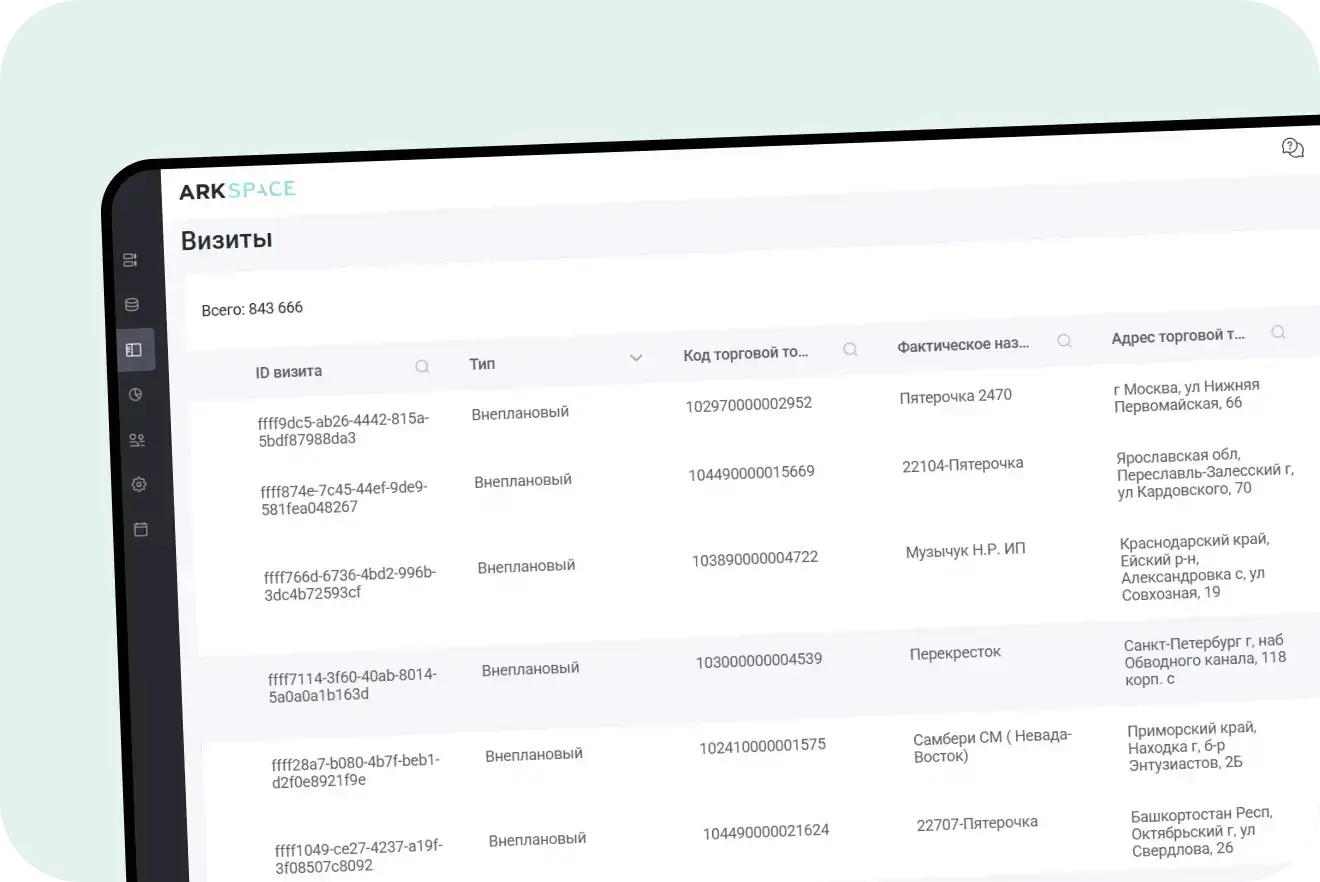Click Внеплановый in the Музычук Н.Р. ИП row
The height and width of the screenshot is (882, 1320).
click(x=526, y=566)
